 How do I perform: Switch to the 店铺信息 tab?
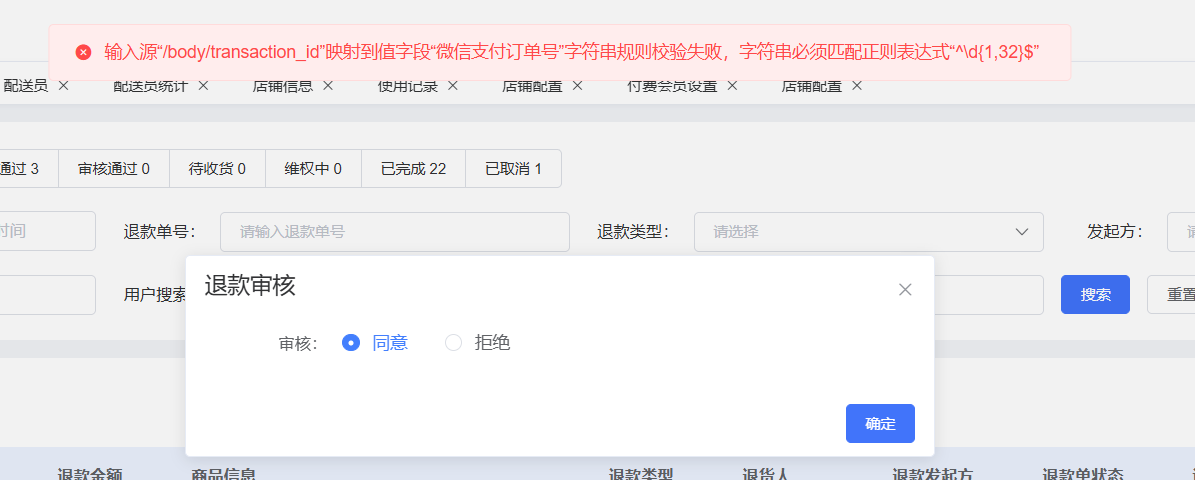tap(283, 85)
